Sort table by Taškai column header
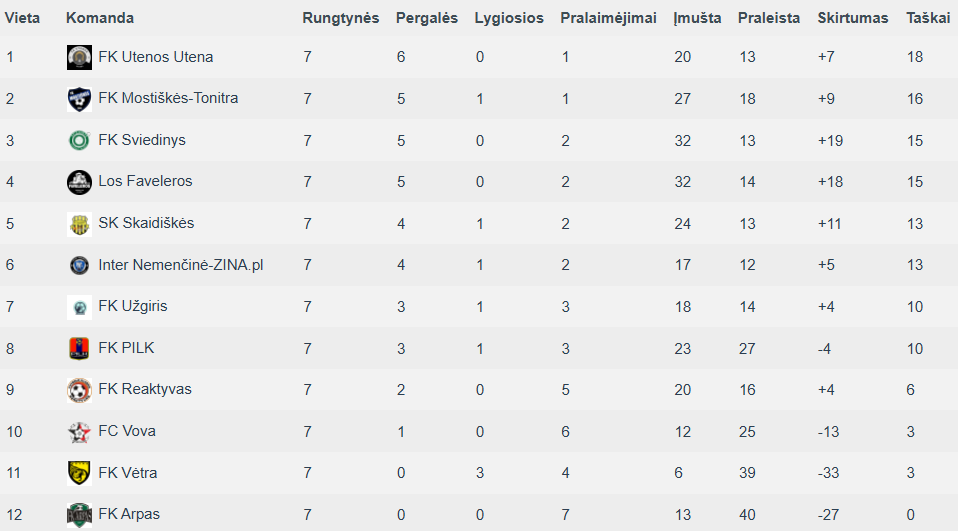Screen dimensions: 958x531 tap(928, 18)
